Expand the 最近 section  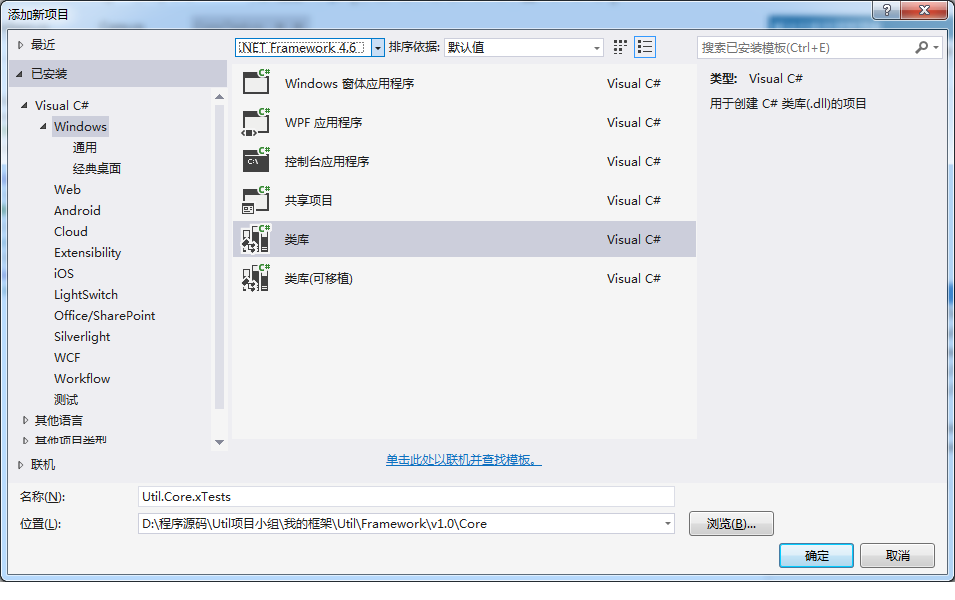tap(20, 44)
